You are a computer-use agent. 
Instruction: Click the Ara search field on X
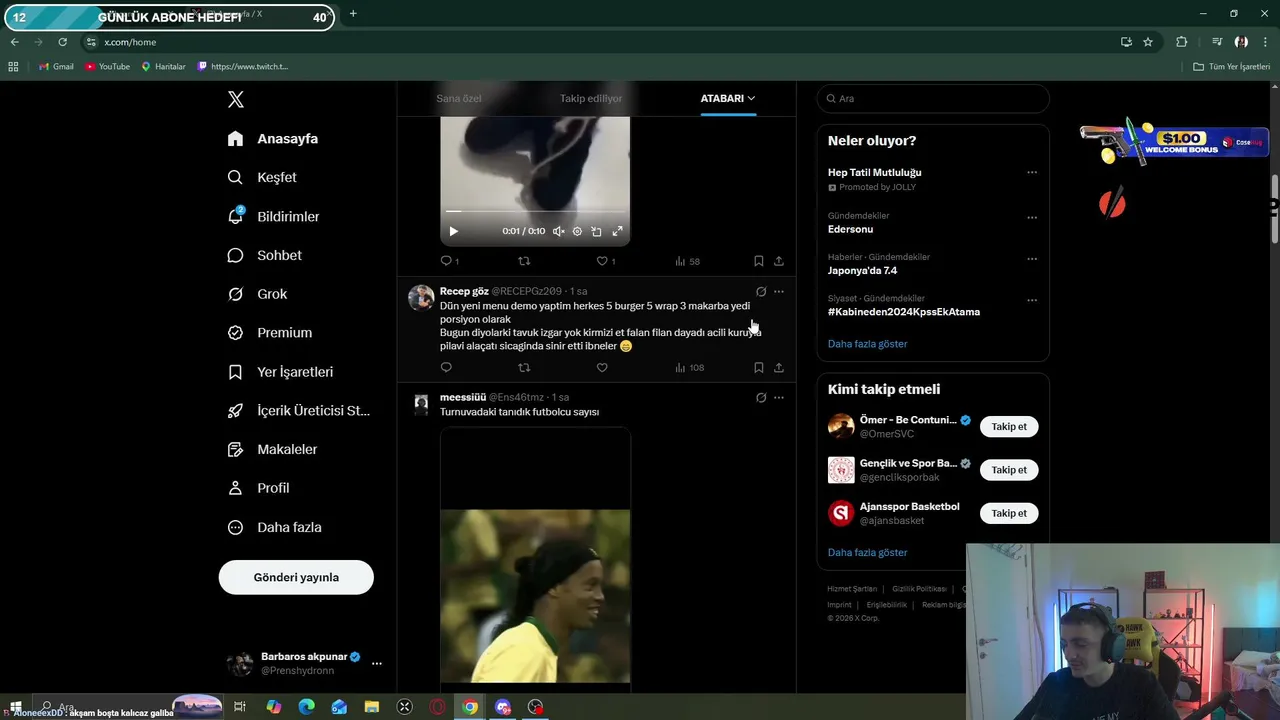point(933,98)
